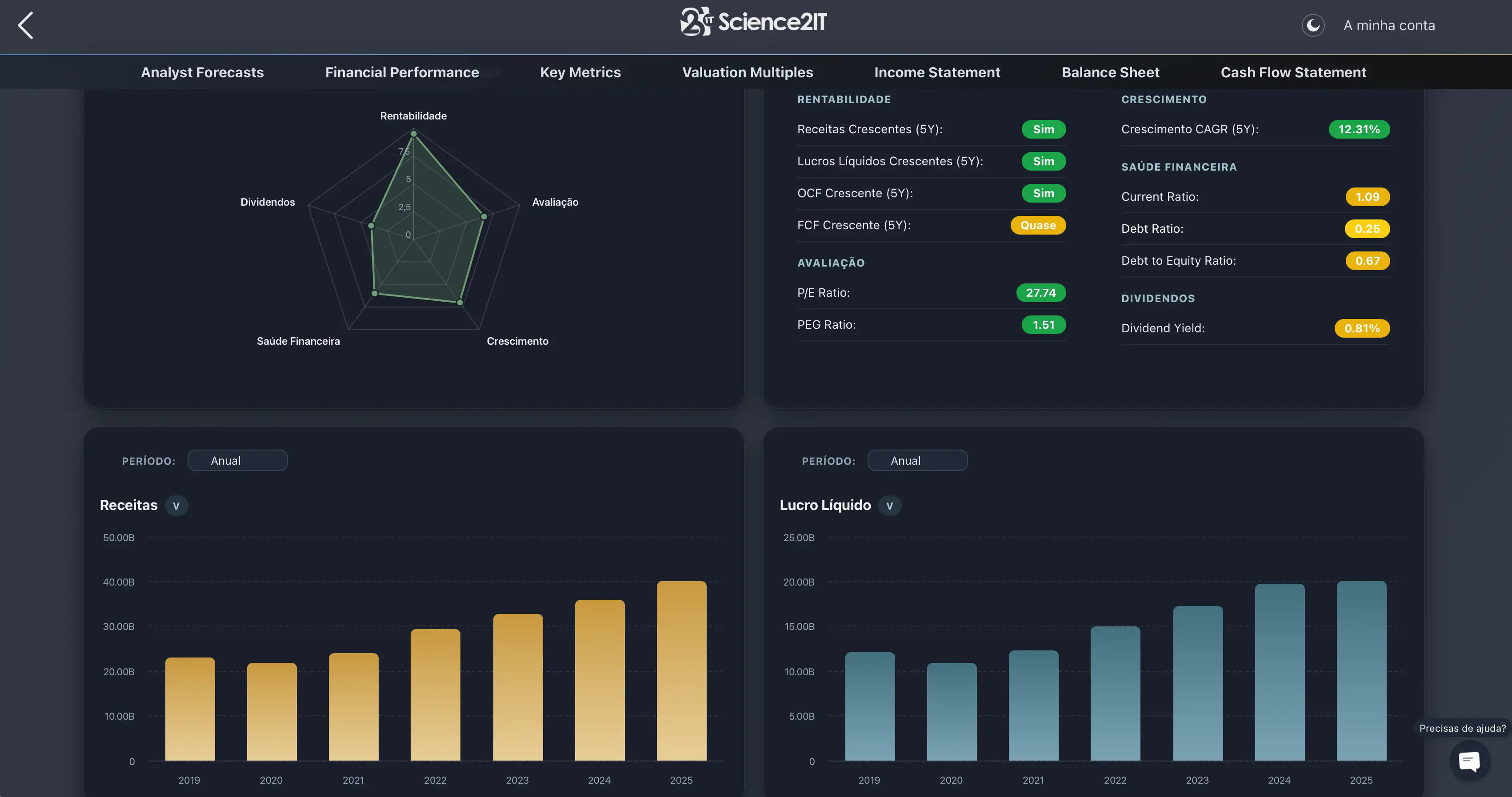Open the Receitas period Anual dropdown
1512x797 pixels.
click(x=237, y=461)
